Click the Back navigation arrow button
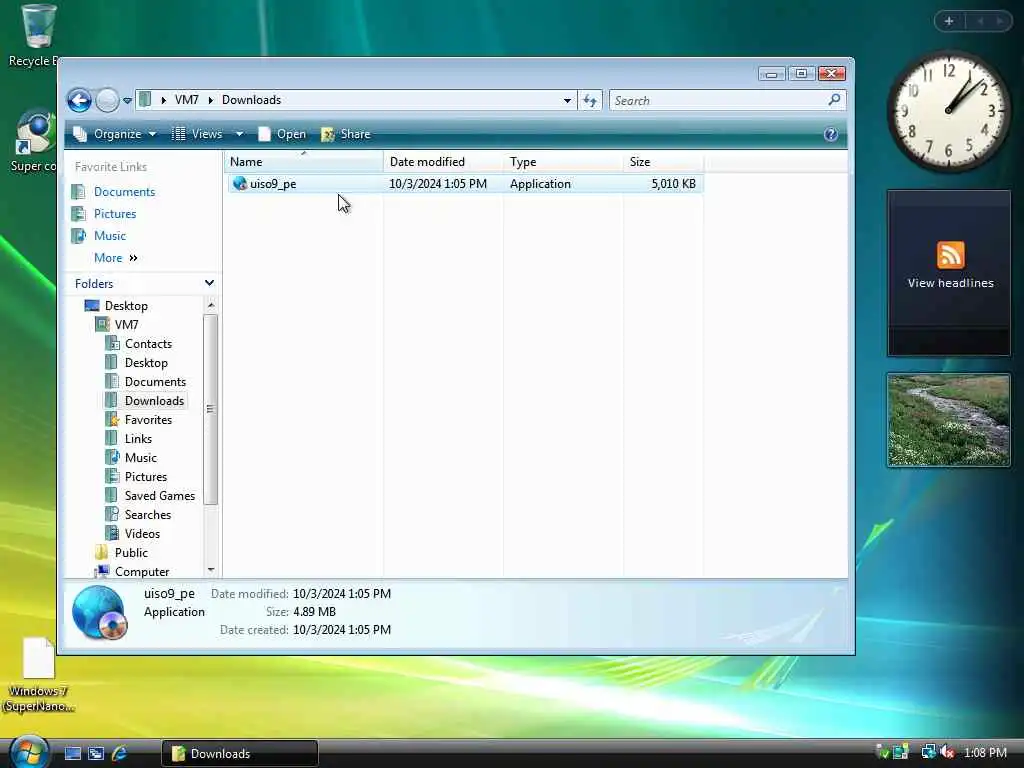This screenshot has width=1024, height=768. [80, 101]
